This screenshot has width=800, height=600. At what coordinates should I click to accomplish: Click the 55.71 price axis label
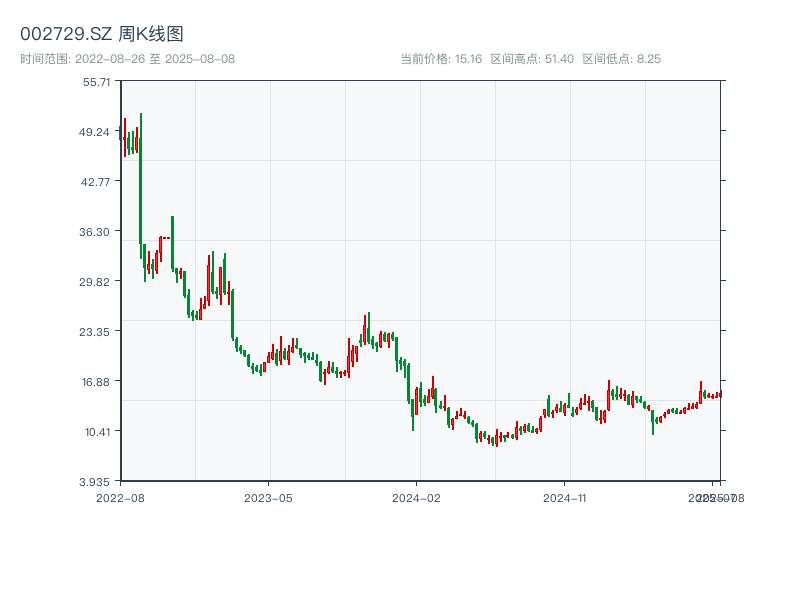pos(97,82)
